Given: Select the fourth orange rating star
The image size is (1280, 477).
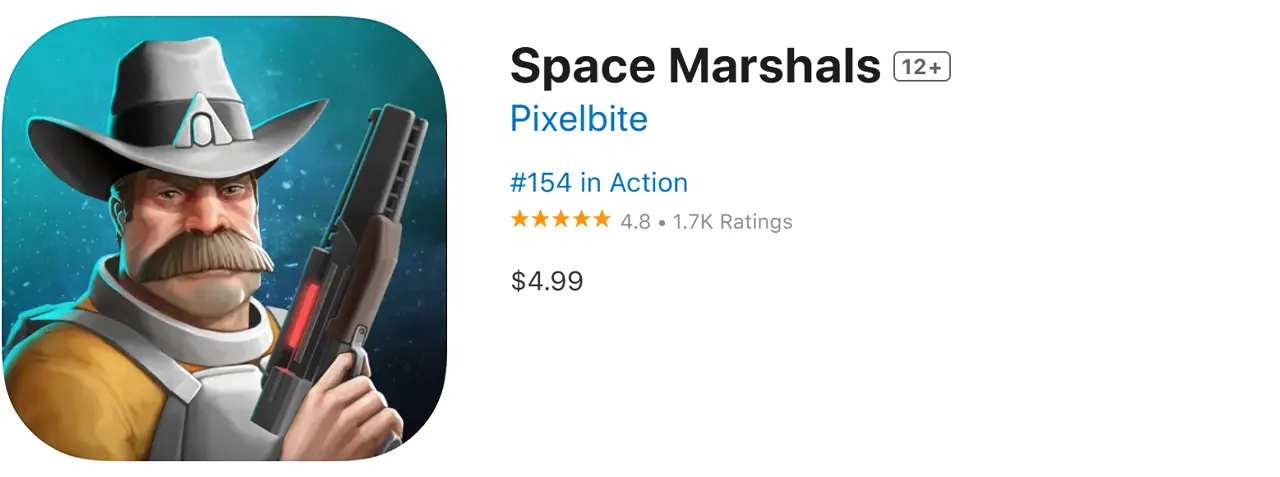Looking at the screenshot, I should 580,220.
